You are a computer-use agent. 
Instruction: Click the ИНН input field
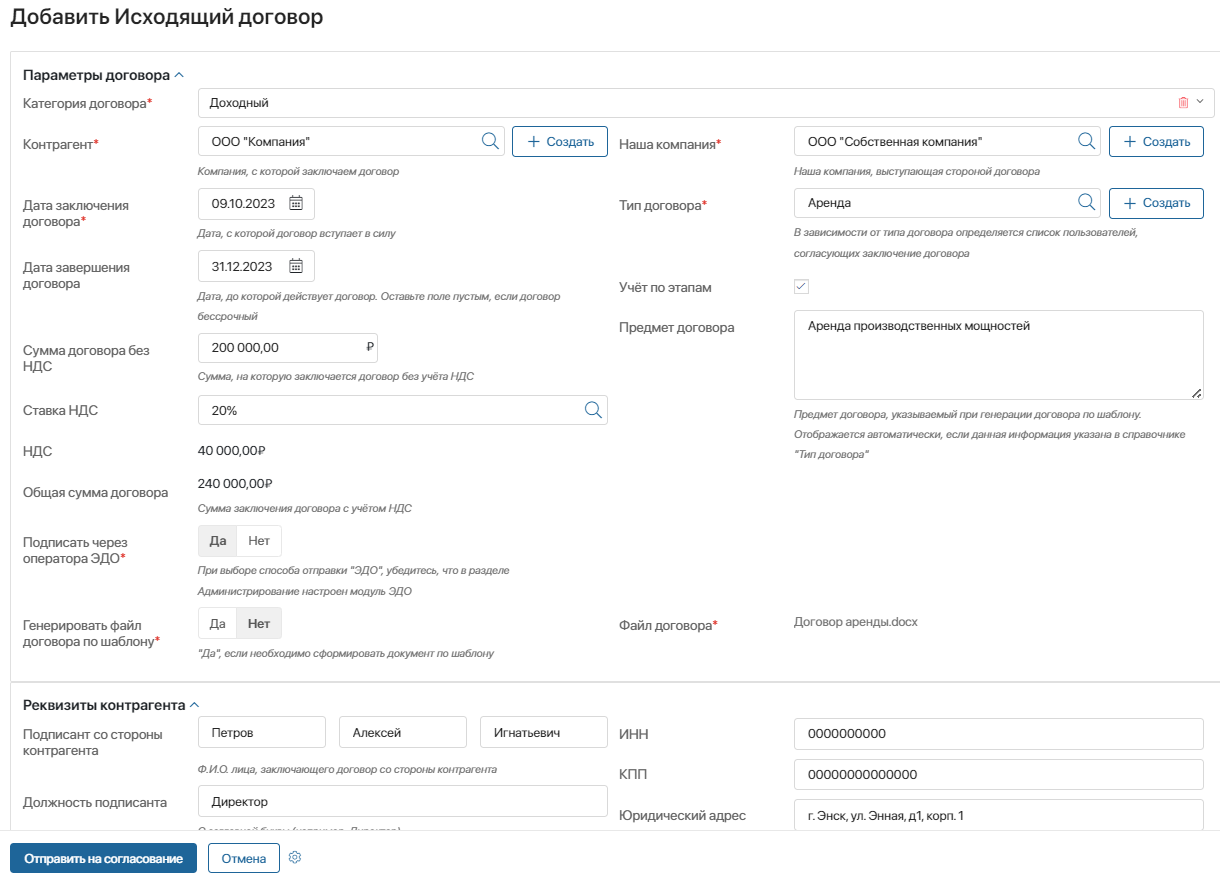(999, 734)
